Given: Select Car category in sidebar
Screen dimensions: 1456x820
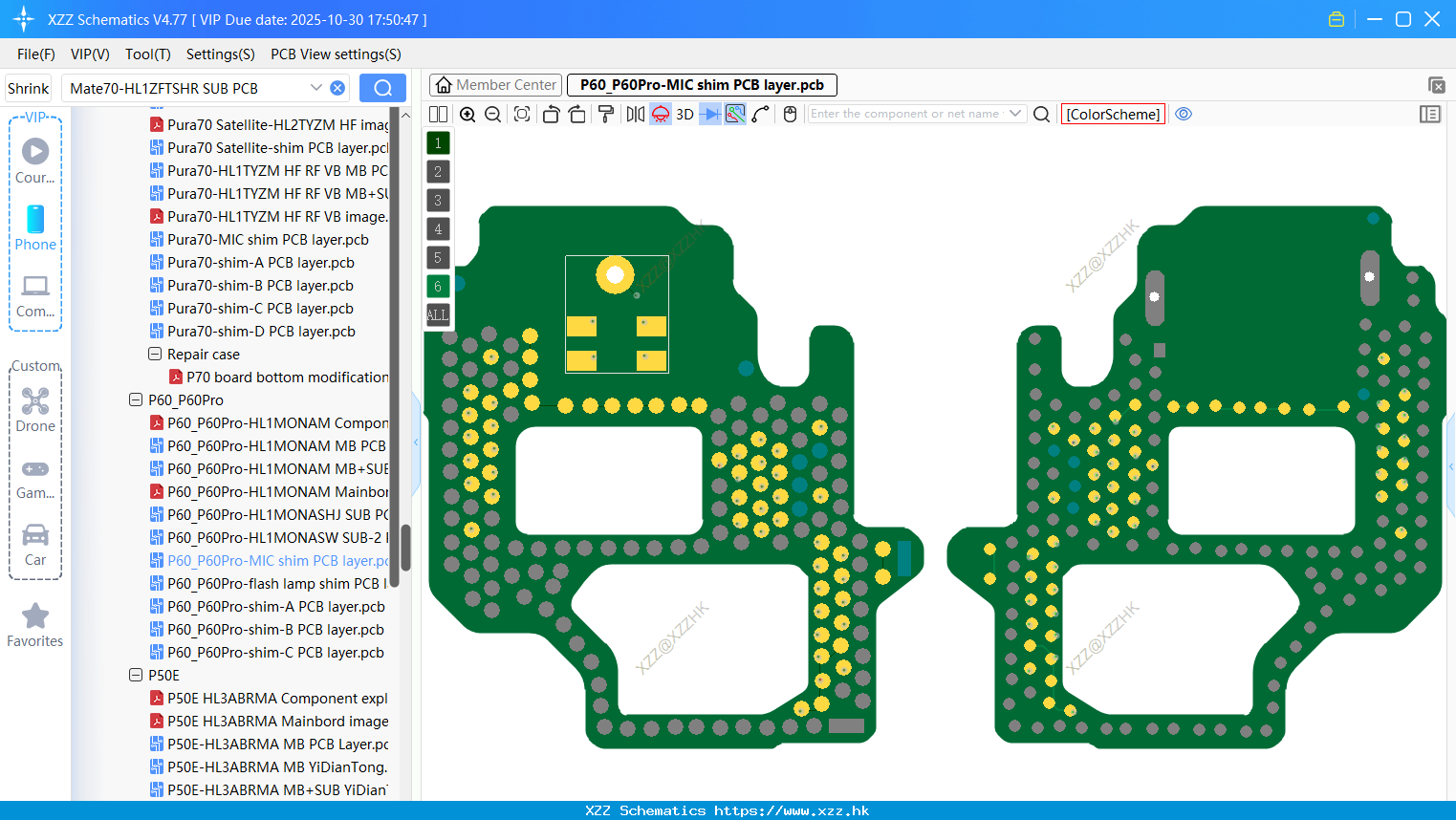Looking at the screenshot, I should 35,545.
